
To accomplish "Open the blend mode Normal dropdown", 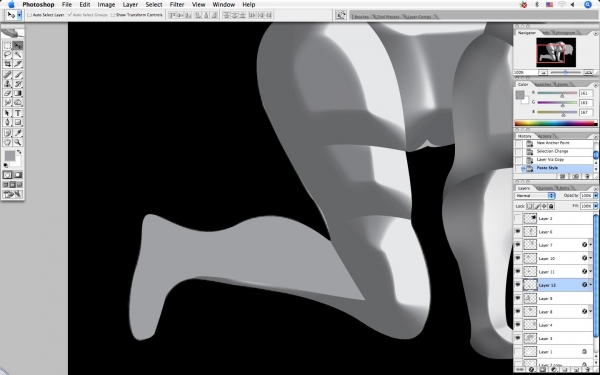I will 535,196.
